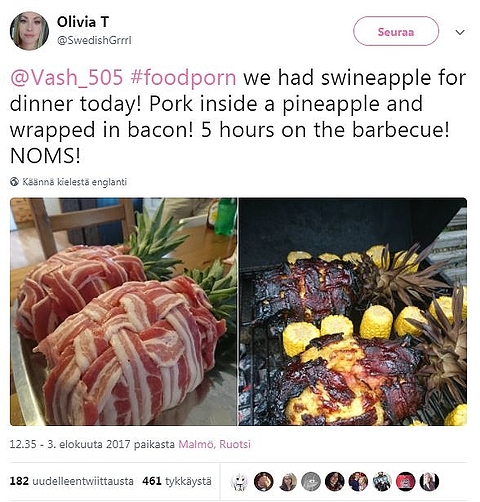480x502 pixels.
Task: Click Käännä kielestä englanti translate link
Action: click(x=75, y=182)
